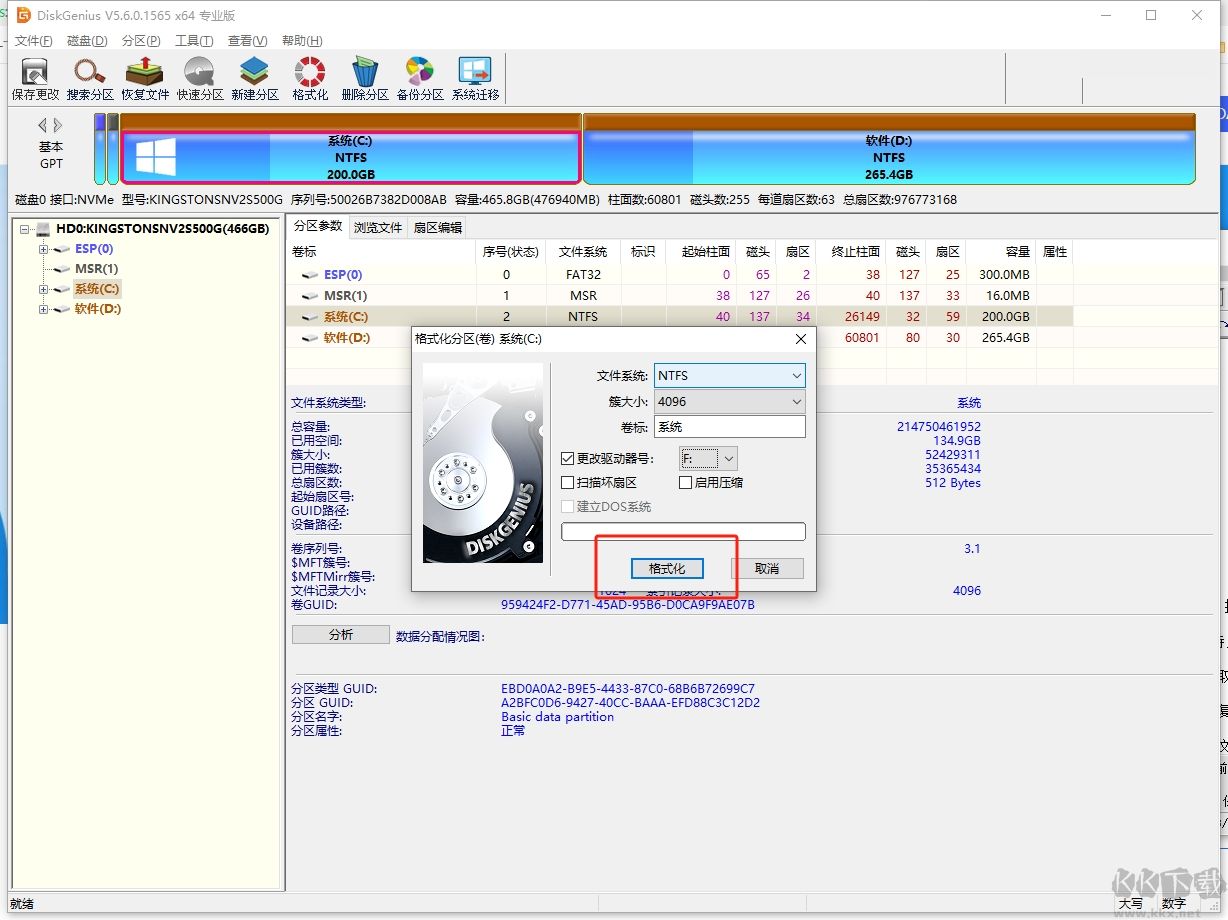Click the 删除分区 trash icon
Image resolution: width=1228 pixels, height=920 pixels.
pyautogui.click(x=365, y=78)
